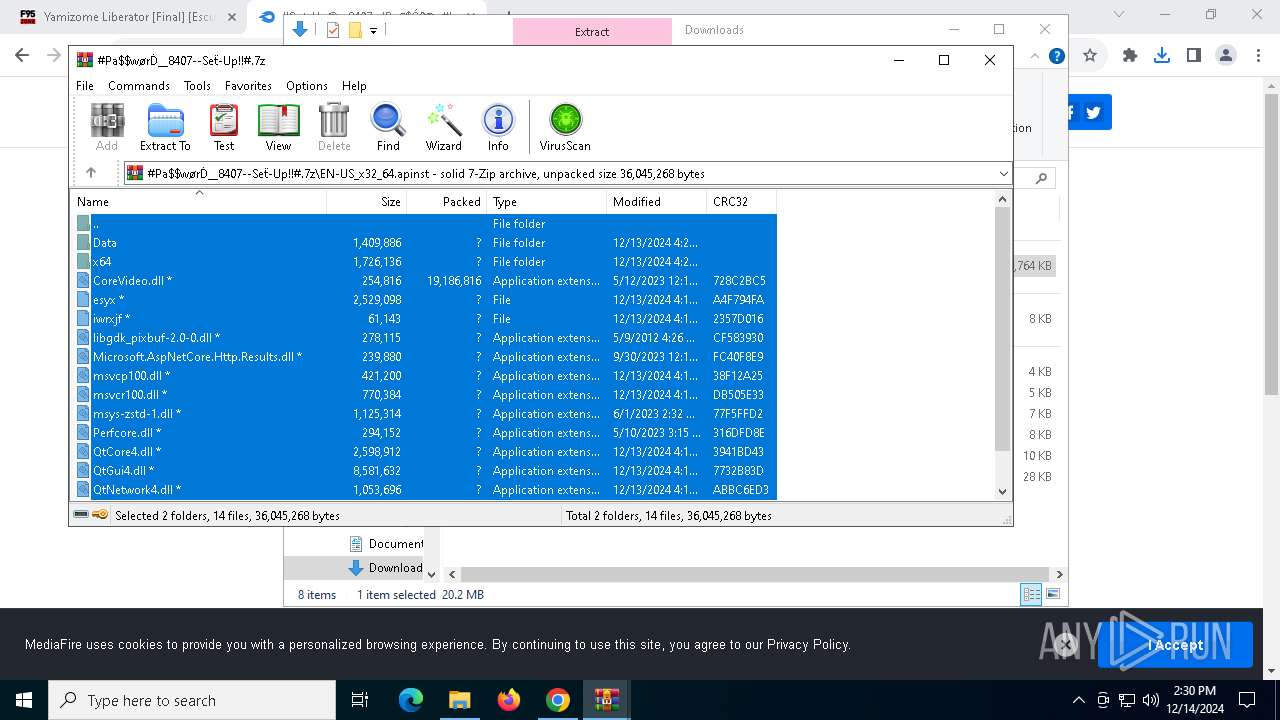The width and height of the screenshot is (1280, 720).
Task: Open Chrome profile avatar
Action: 1226,56
